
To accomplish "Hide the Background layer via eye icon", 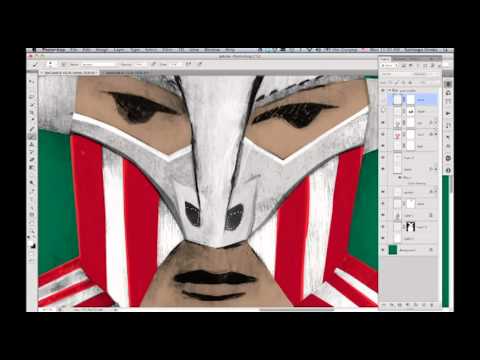I will click(383, 250).
